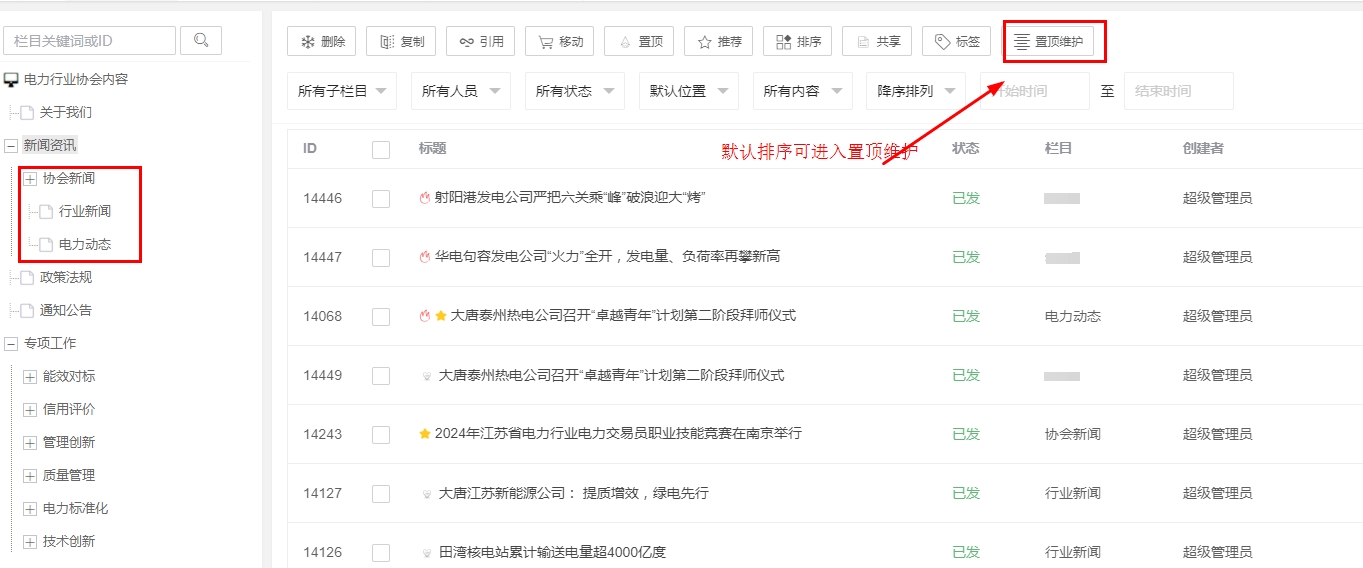Click the 移动 (move) cart icon button
Image resolution: width=1363 pixels, height=568 pixels.
560,41
